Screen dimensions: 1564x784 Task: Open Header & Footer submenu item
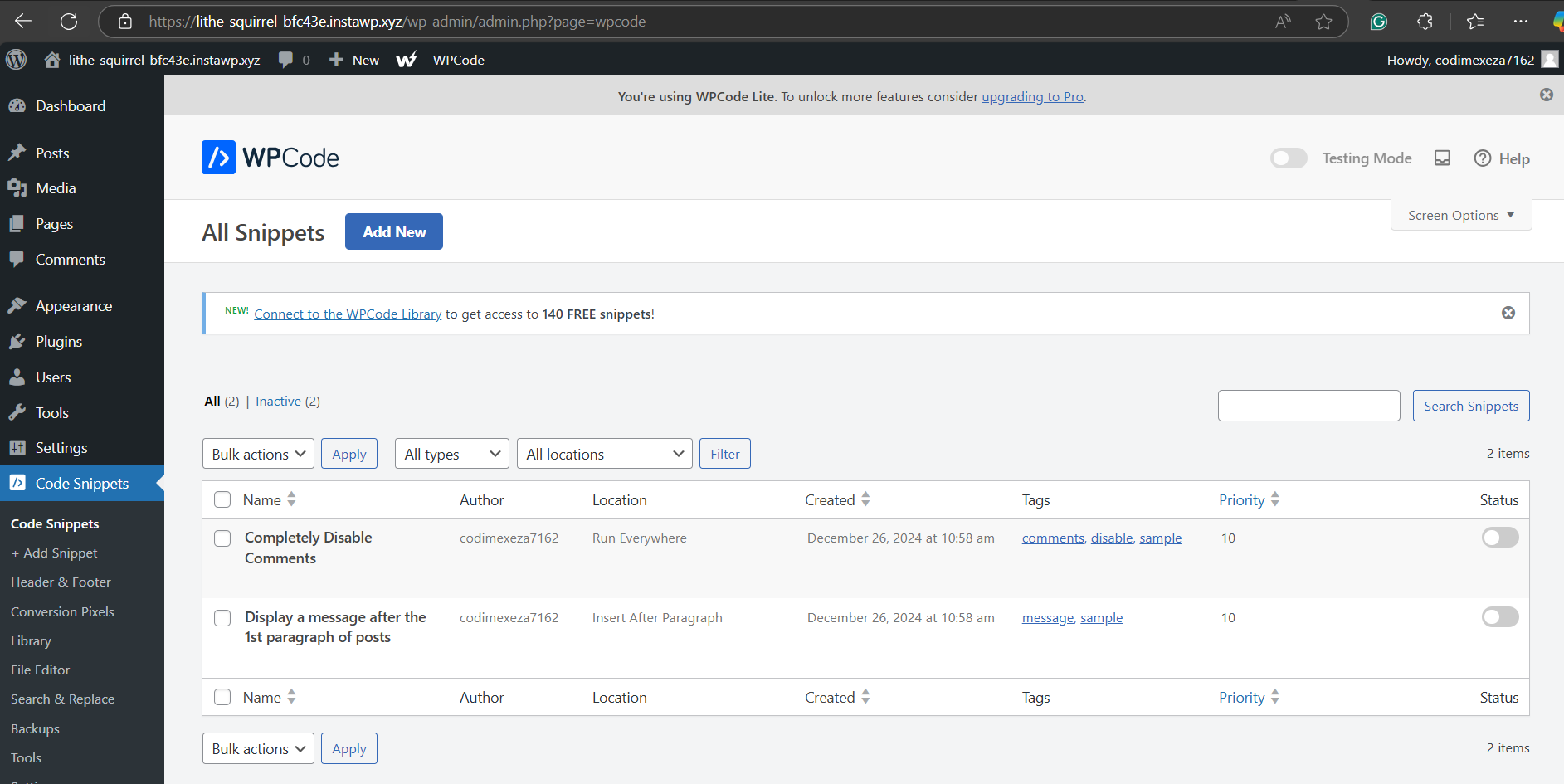point(61,582)
